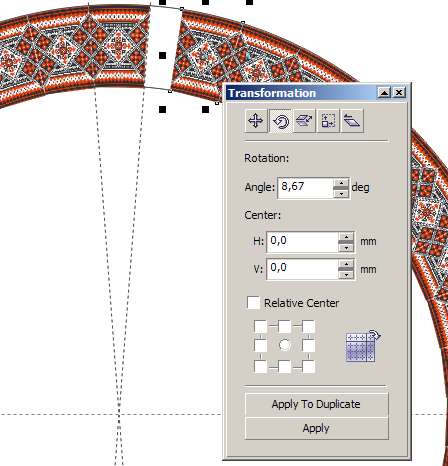Select the center anchor radio point

(284, 345)
